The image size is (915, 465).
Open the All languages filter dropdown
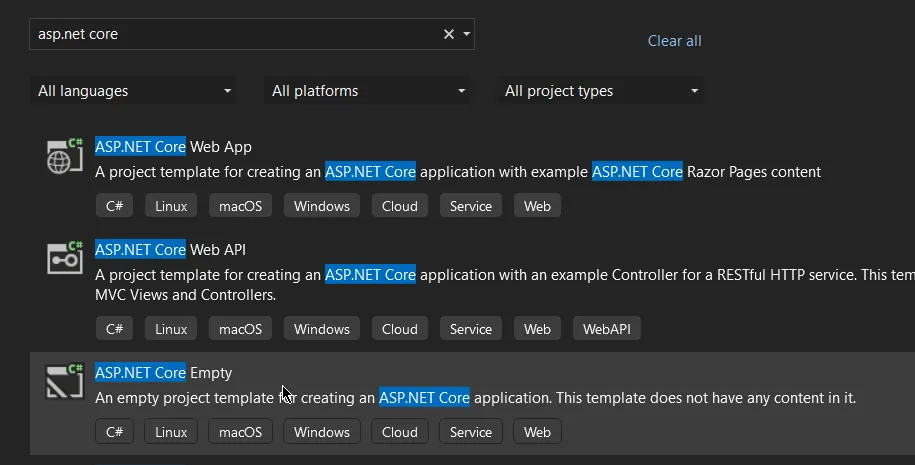coord(133,91)
